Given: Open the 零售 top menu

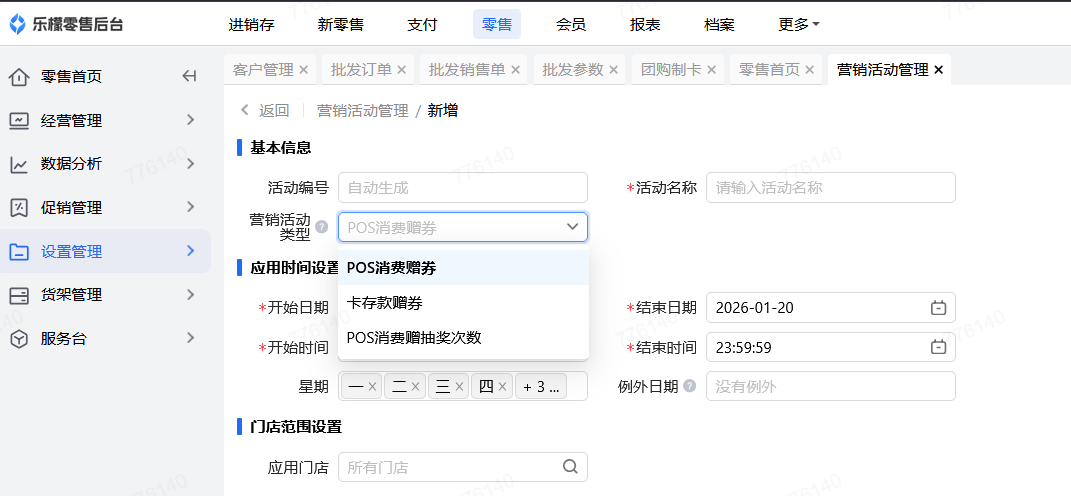Looking at the screenshot, I should click(497, 25).
